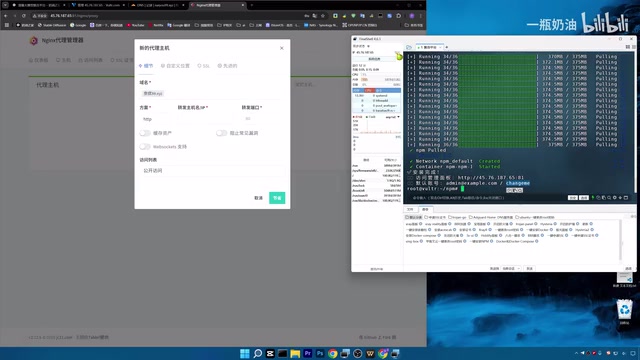Open Premiere Pro from taskbar
This screenshot has width=640, height=360.
point(308,353)
